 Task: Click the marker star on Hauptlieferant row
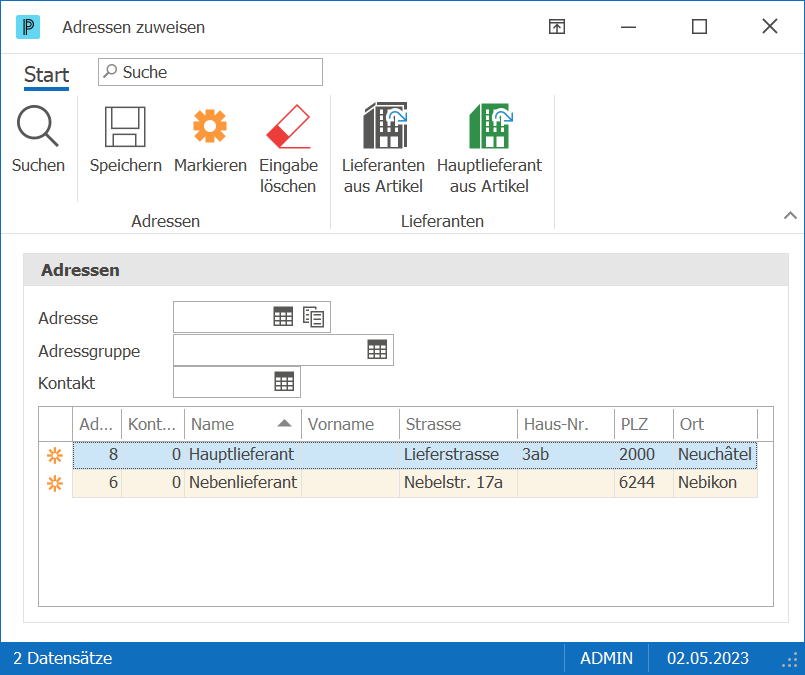[55, 455]
